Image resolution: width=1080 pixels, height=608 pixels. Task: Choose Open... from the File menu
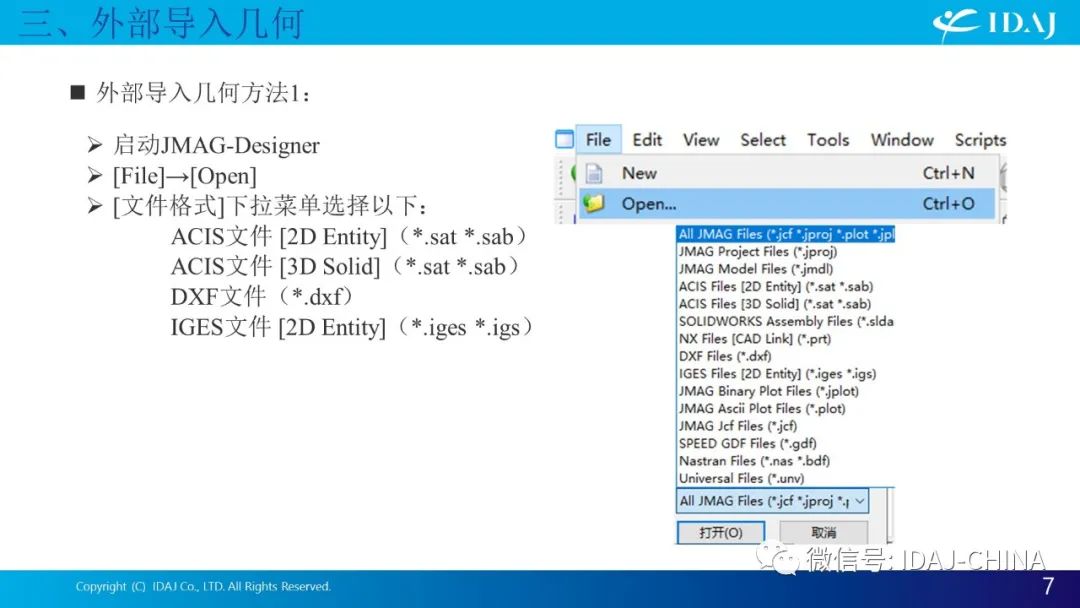click(787, 204)
